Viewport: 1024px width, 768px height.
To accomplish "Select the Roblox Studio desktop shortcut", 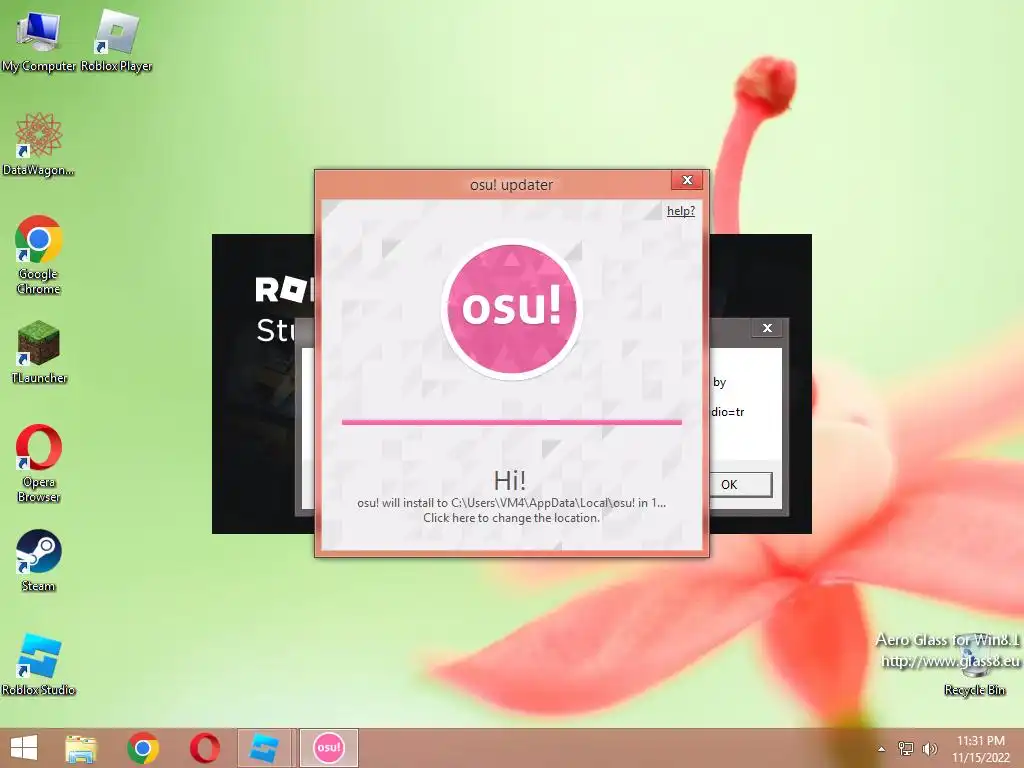I will click(x=39, y=664).
